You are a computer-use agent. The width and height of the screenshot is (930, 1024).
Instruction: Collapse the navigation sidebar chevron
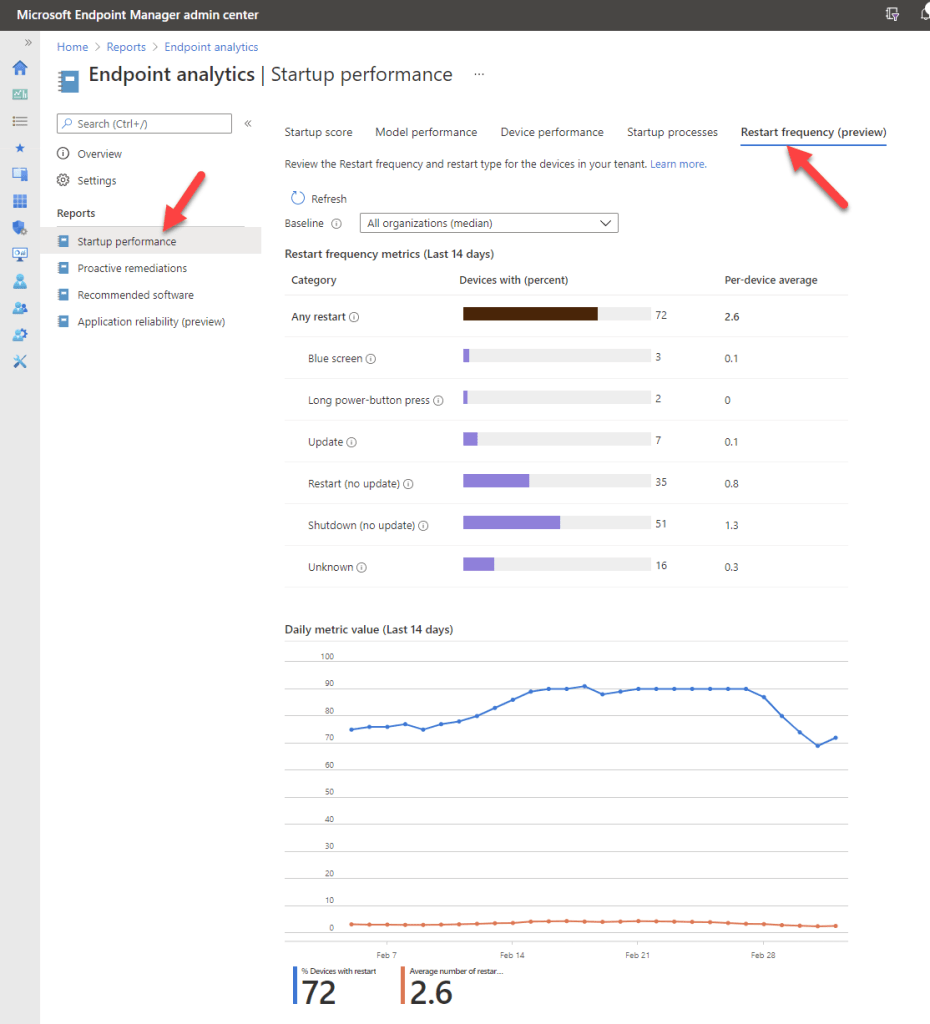tap(28, 43)
